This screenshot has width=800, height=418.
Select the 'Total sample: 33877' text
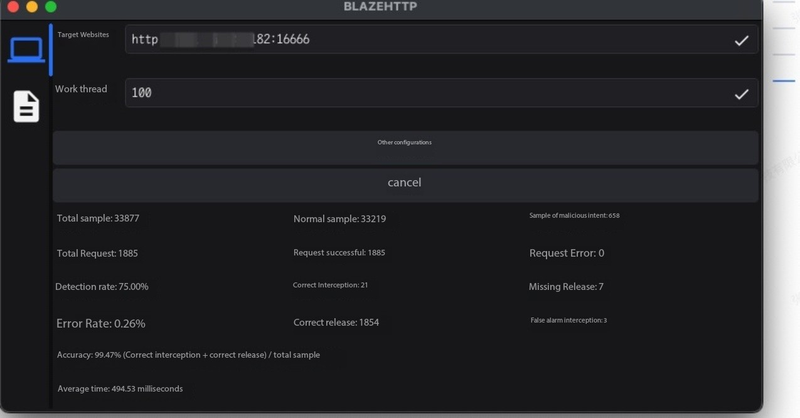[98, 218]
